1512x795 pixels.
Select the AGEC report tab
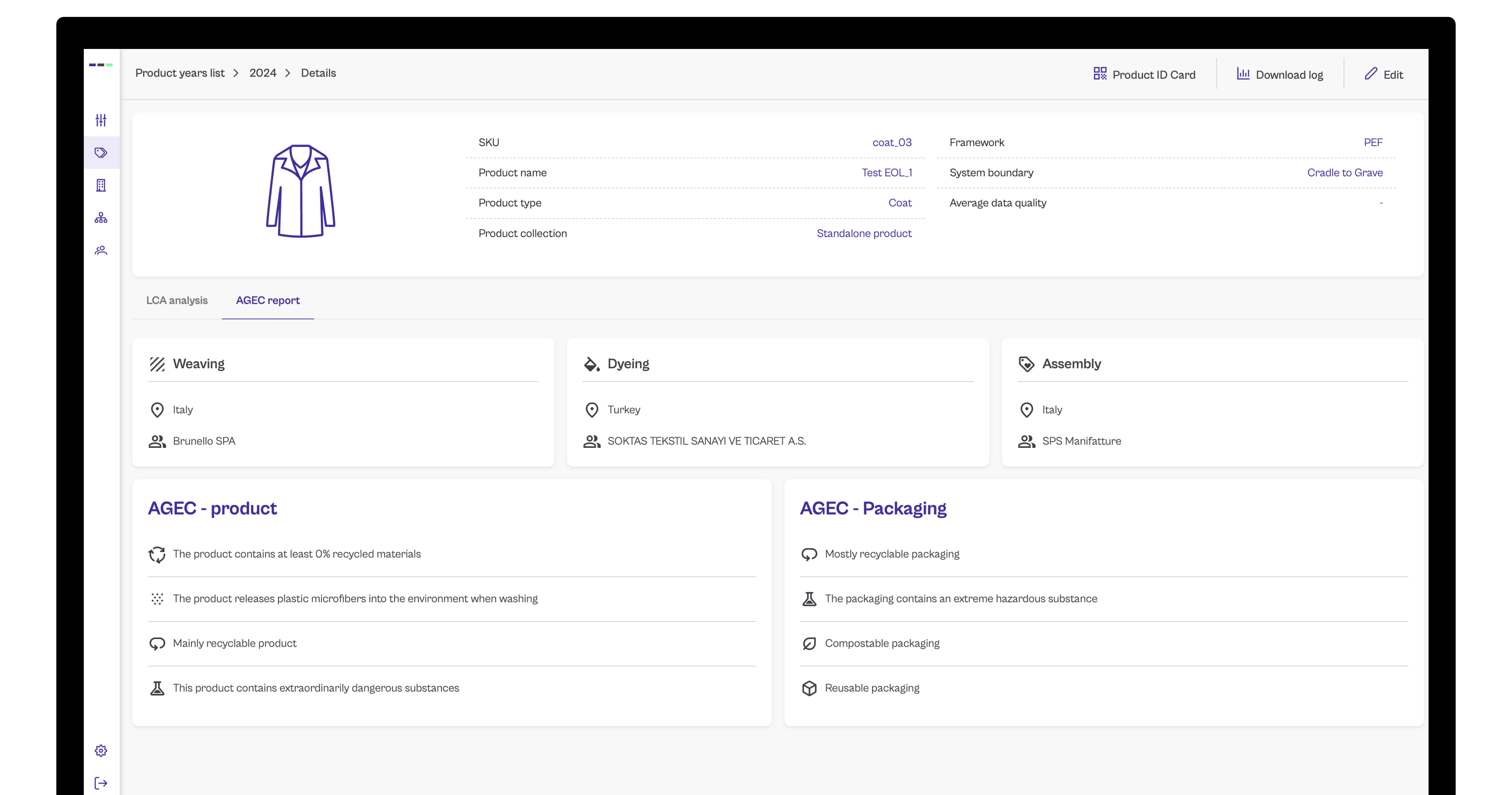coord(268,300)
